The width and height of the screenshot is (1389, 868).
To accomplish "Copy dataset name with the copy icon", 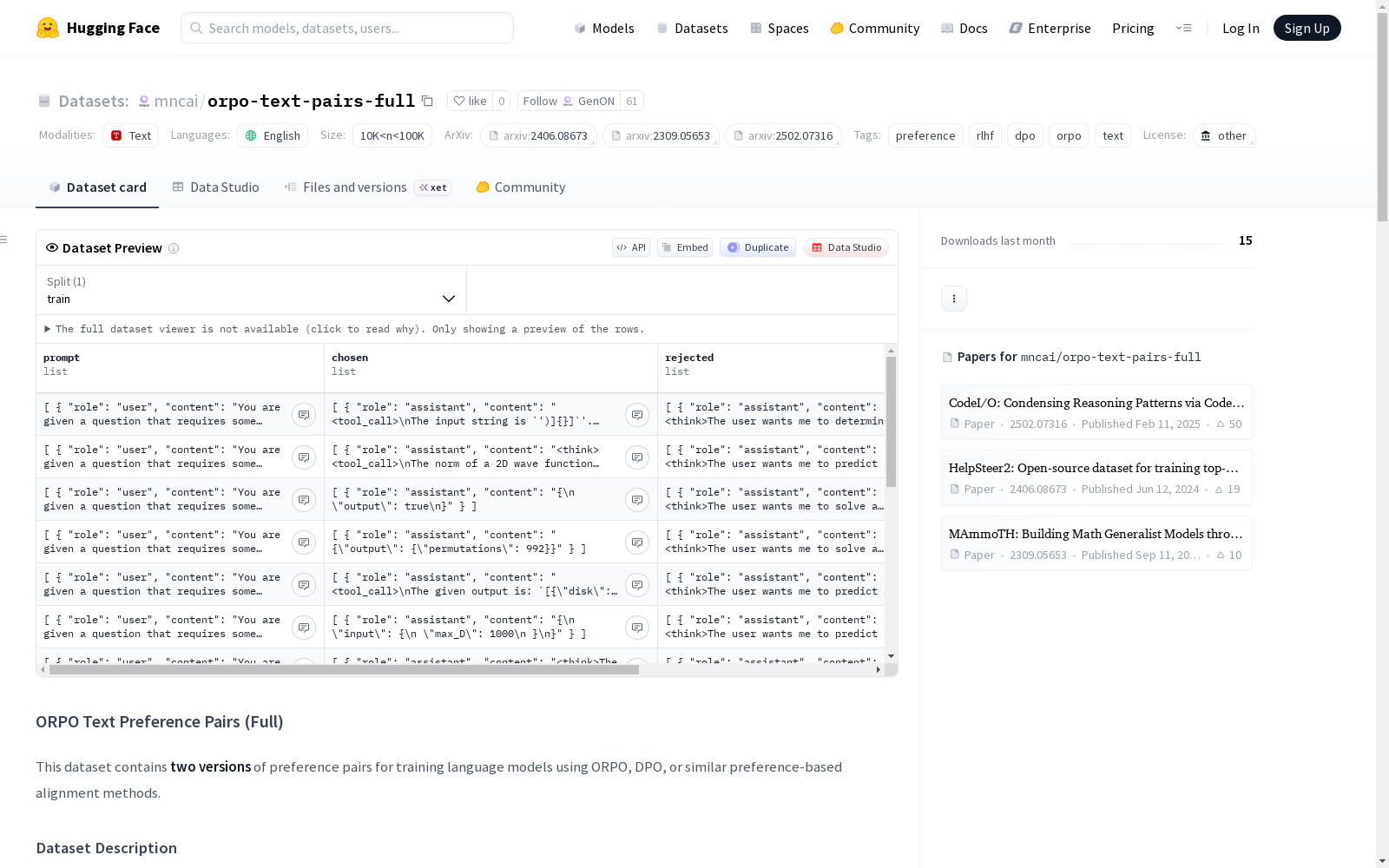I will click(427, 101).
